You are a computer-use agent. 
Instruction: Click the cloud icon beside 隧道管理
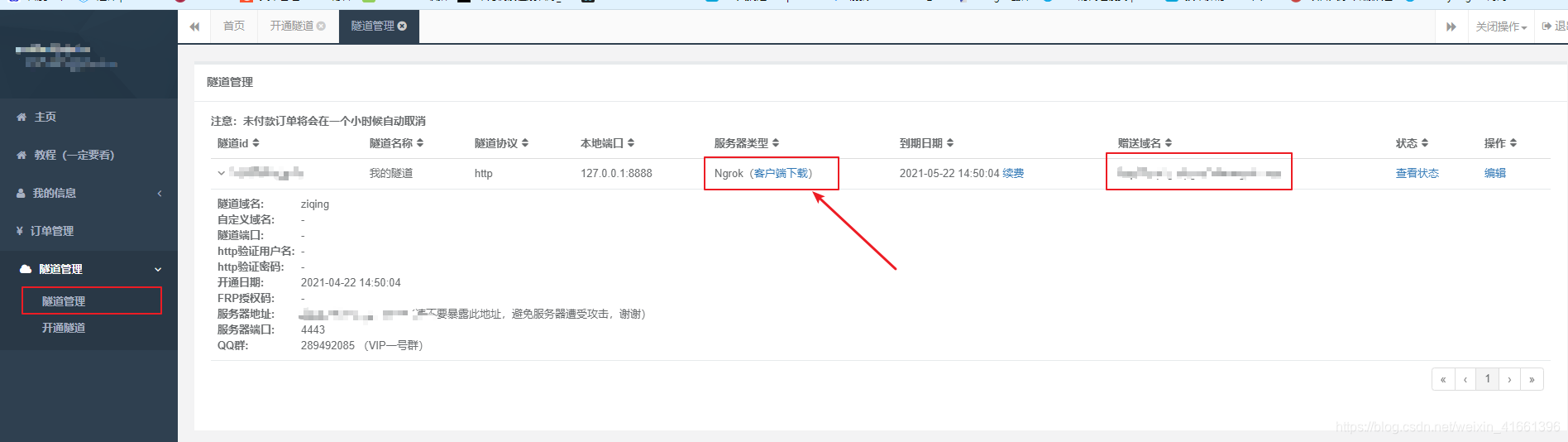point(26,269)
